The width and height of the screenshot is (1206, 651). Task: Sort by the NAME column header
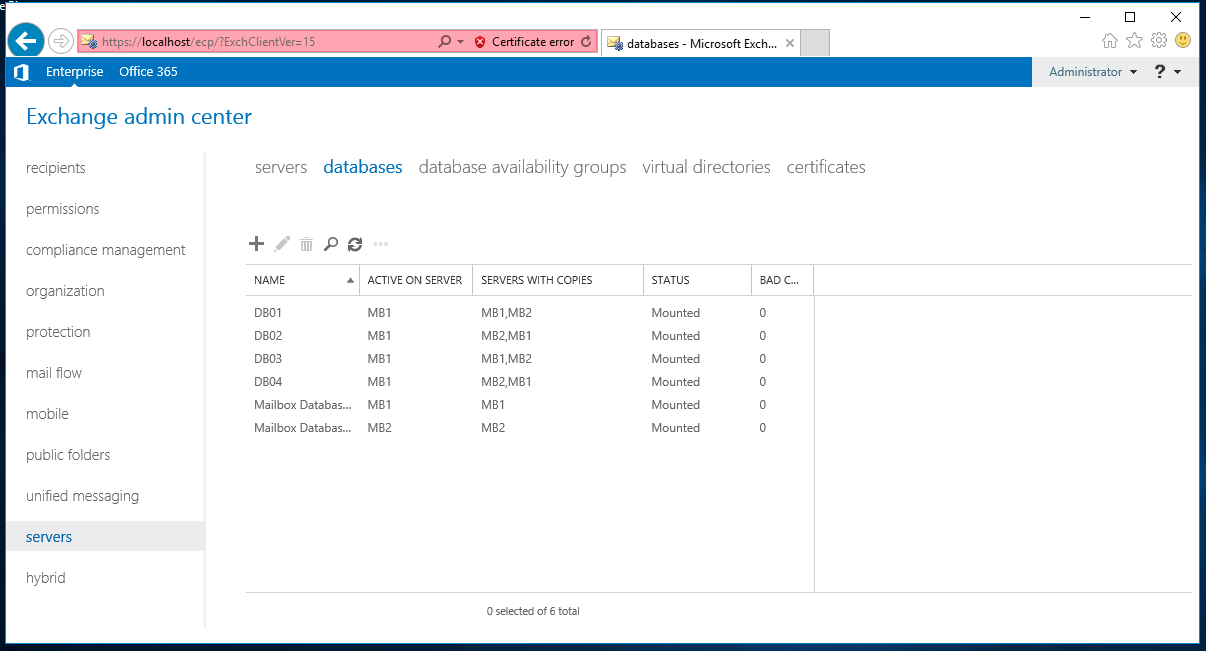click(x=303, y=280)
